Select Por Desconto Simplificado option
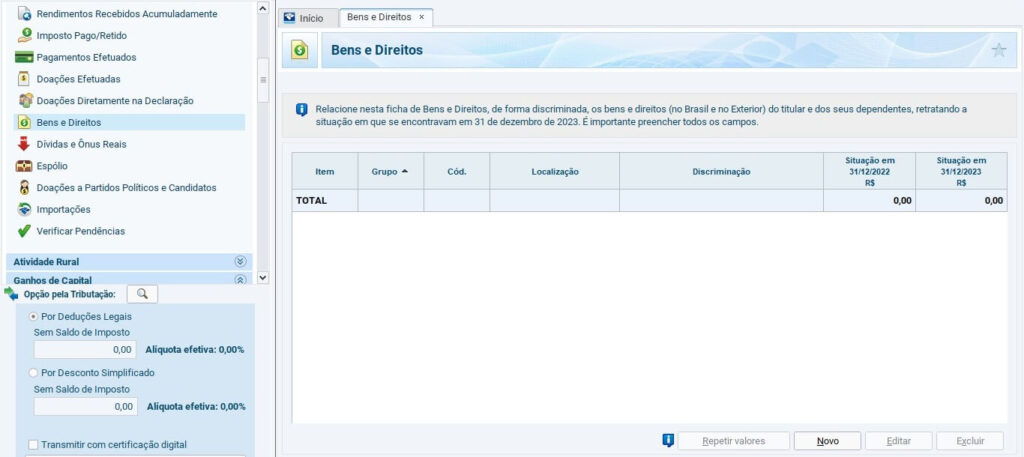 (x=34, y=373)
